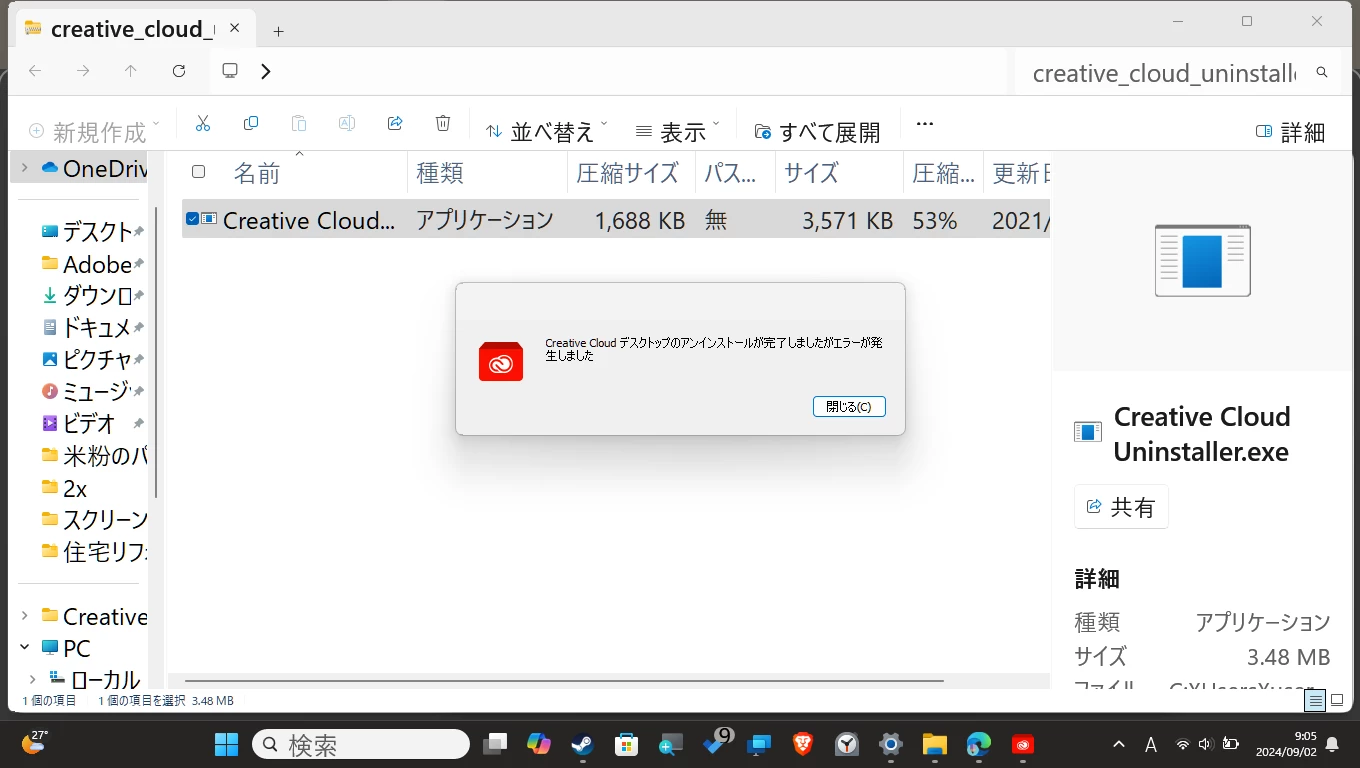The width and height of the screenshot is (1360, 768).
Task: Toggle the select-all checkbox in header
Action: 198,172
